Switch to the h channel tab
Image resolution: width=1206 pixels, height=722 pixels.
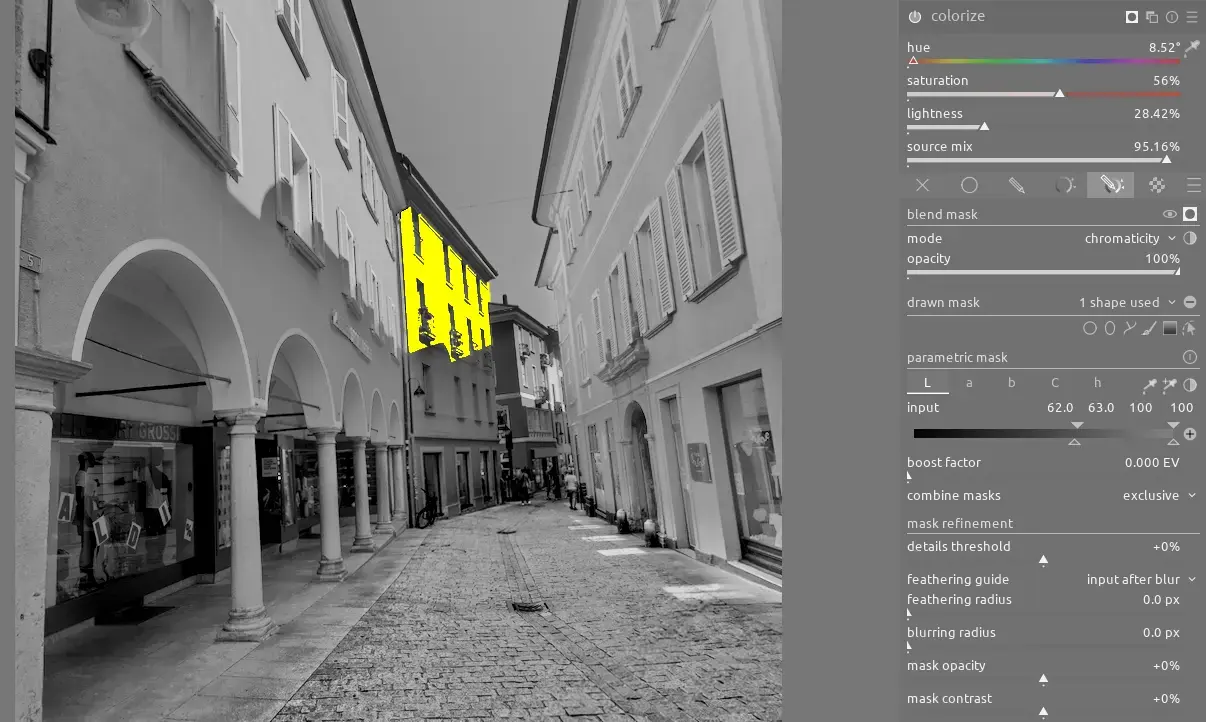pos(1097,383)
